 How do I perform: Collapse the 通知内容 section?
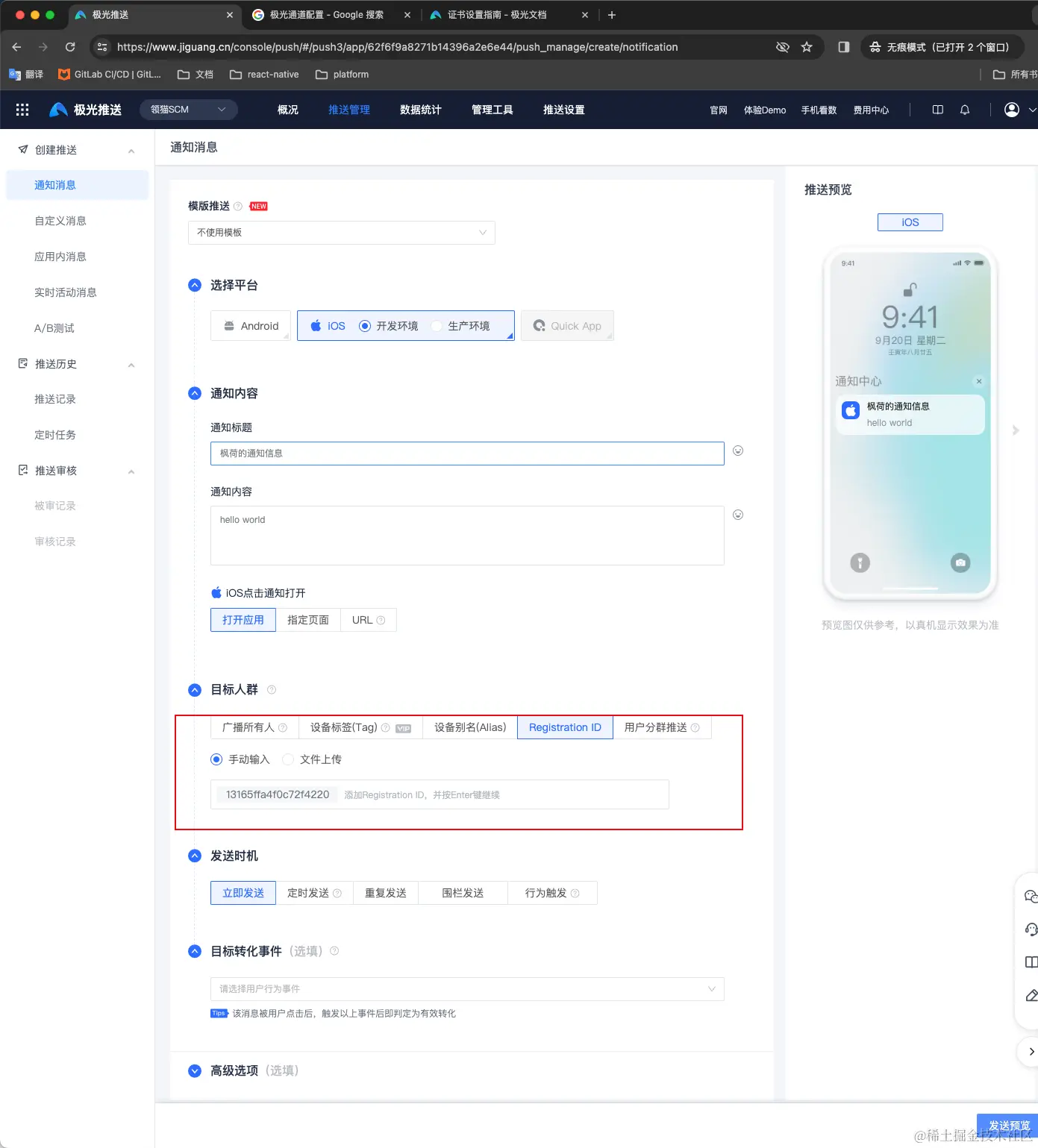(195, 393)
